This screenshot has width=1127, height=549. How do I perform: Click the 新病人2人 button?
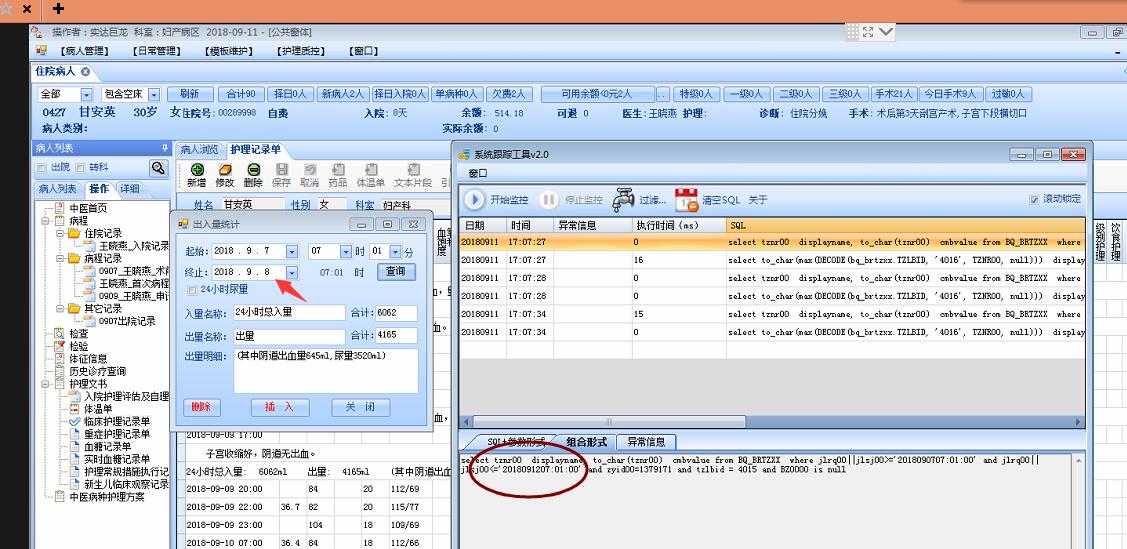[x=344, y=94]
